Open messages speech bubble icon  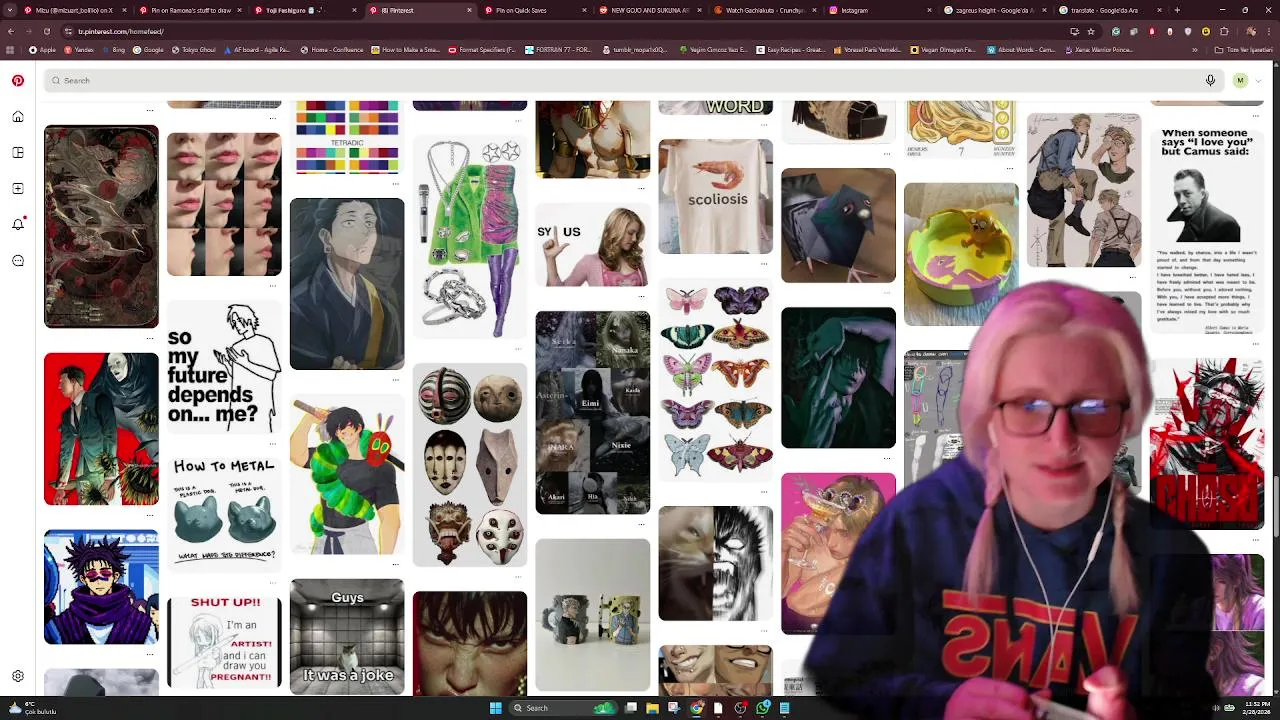[17, 261]
